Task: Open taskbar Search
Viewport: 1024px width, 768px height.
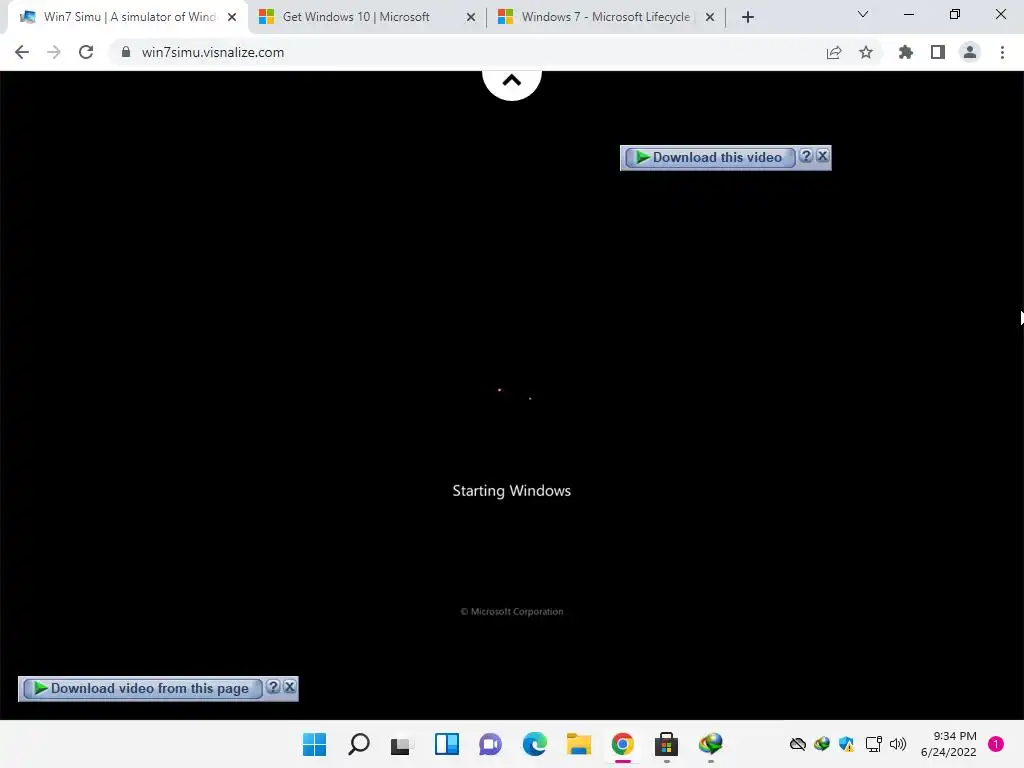Action: pyautogui.click(x=359, y=744)
